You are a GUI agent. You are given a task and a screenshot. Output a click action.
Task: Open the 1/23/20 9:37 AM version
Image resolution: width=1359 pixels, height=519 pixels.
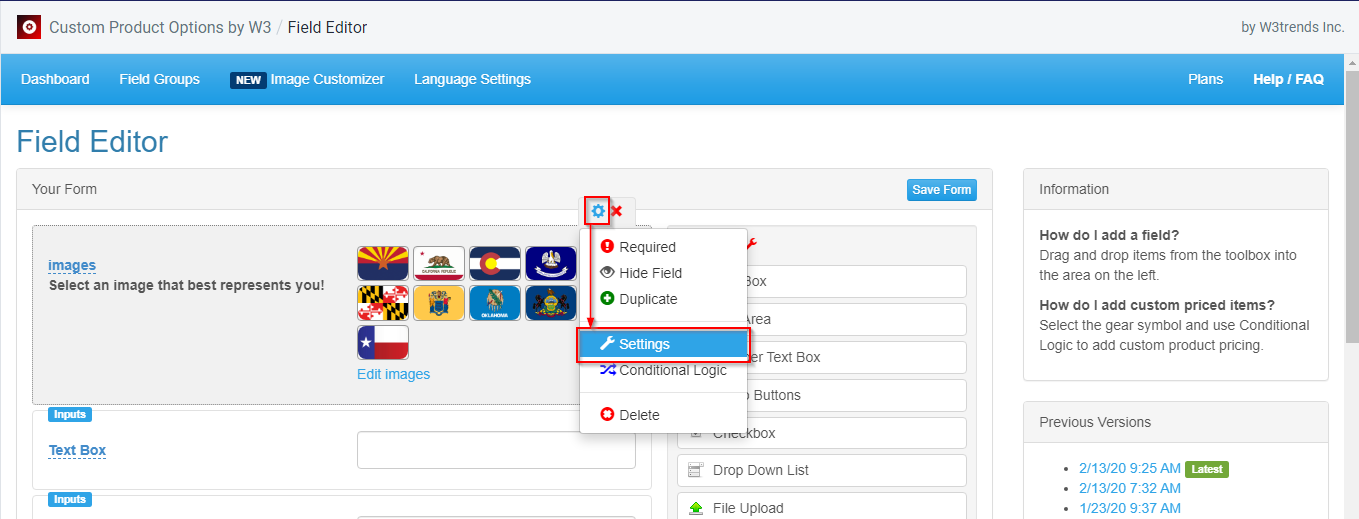click(x=1130, y=508)
